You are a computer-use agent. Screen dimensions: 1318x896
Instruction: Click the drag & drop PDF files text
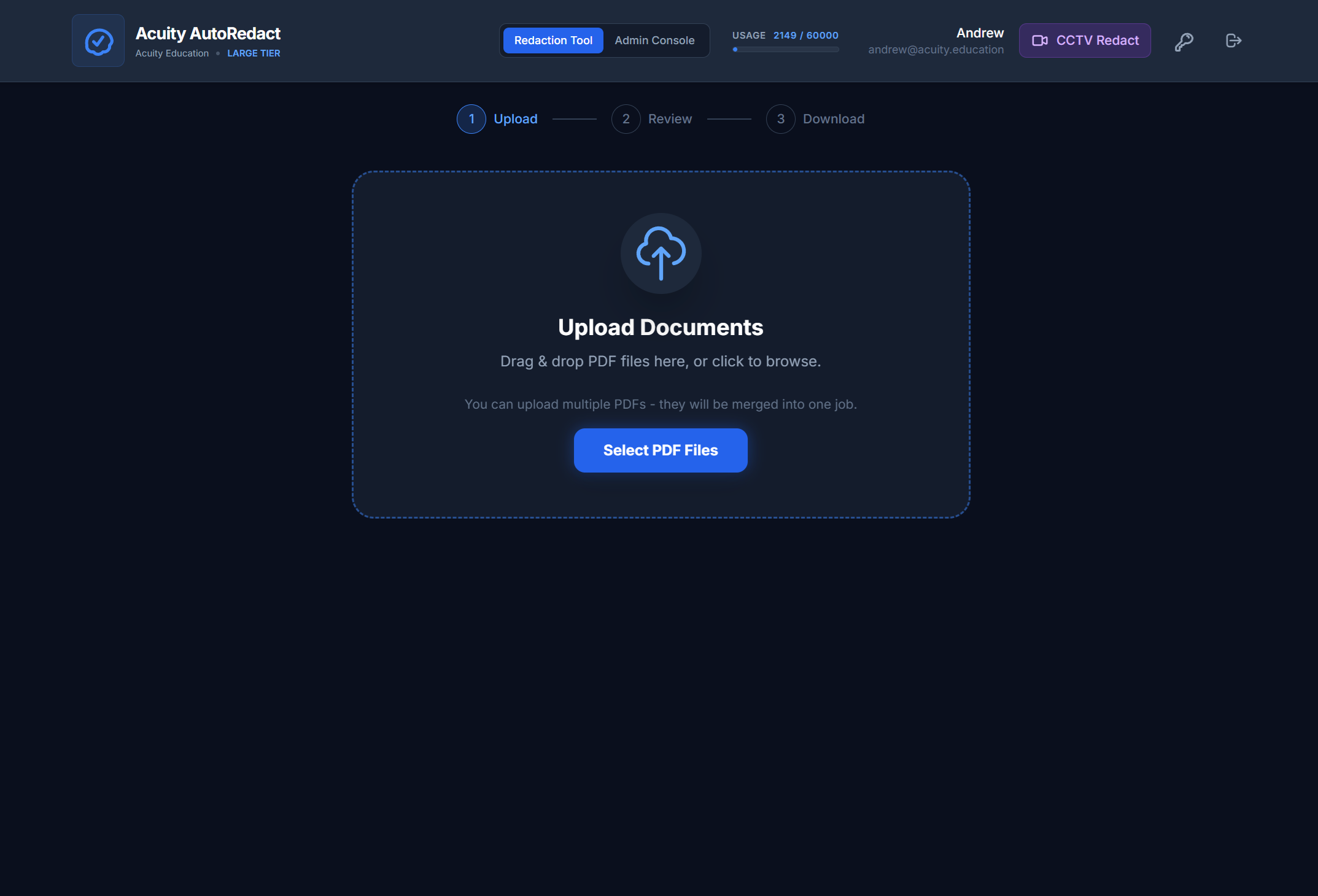pyautogui.click(x=661, y=361)
